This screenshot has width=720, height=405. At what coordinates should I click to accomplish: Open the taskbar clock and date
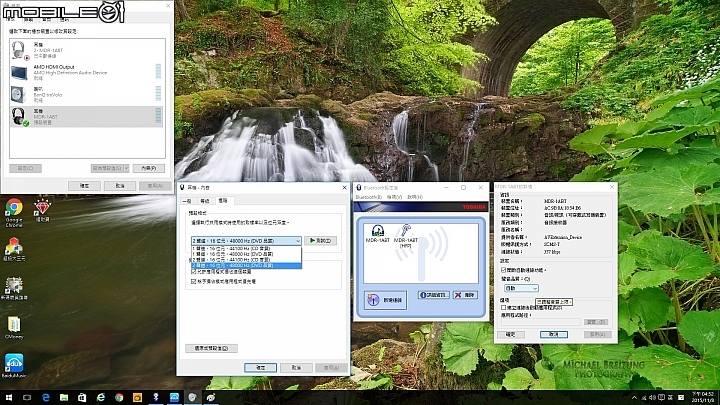click(x=703, y=397)
